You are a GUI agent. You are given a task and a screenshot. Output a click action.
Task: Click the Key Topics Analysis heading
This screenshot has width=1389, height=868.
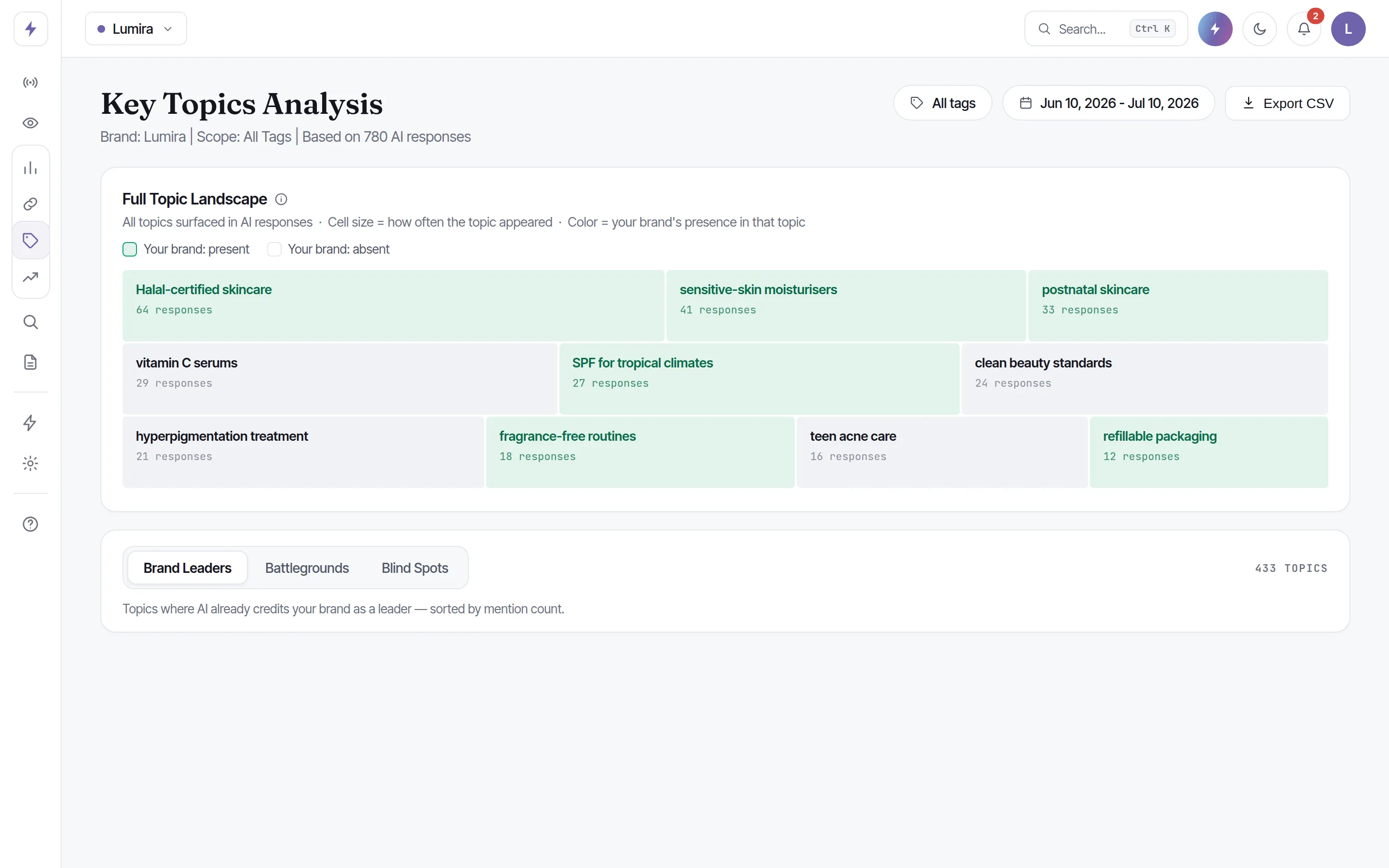point(242,104)
